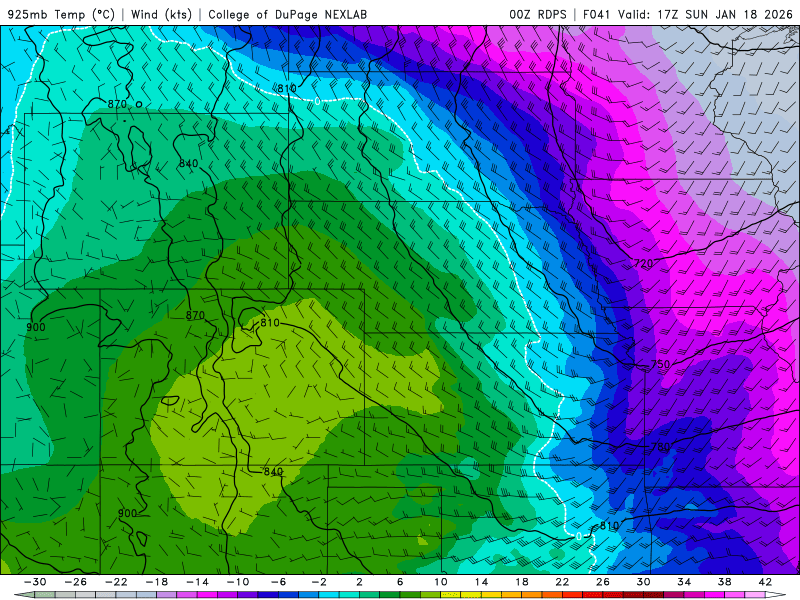
Task: Click the "Wind (kts)" header label
Action: coord(161,14)
